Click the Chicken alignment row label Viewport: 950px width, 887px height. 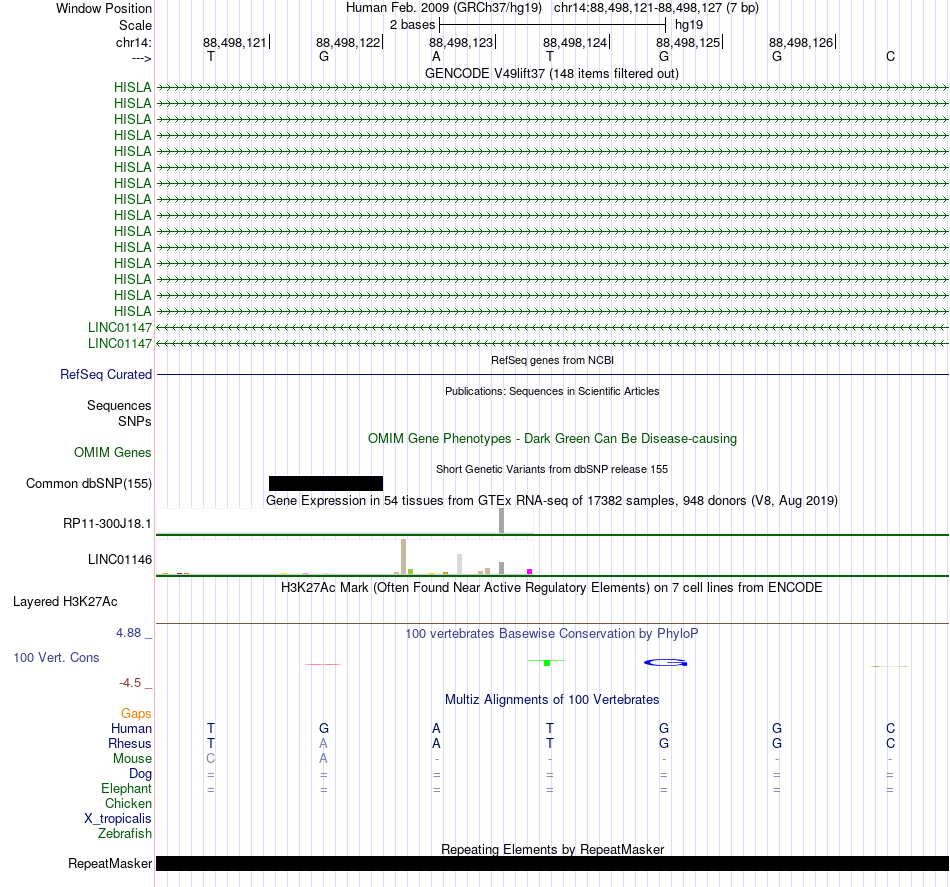click(128, 803)
